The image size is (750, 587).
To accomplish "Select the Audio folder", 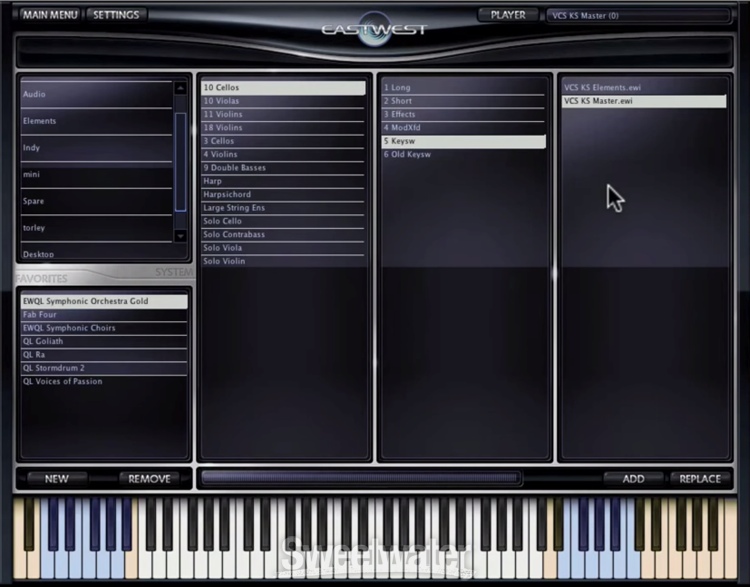I will [96, 94].
